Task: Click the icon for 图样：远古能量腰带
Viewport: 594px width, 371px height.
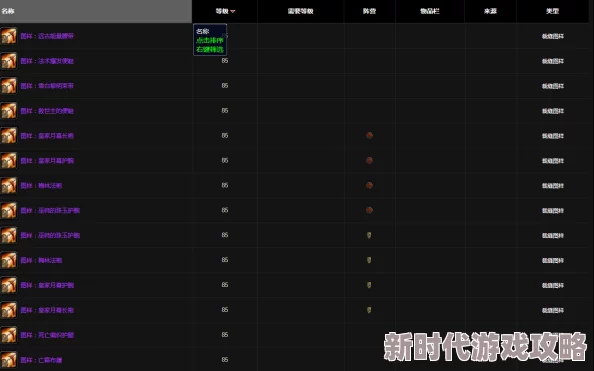Action: pos(8,36)
